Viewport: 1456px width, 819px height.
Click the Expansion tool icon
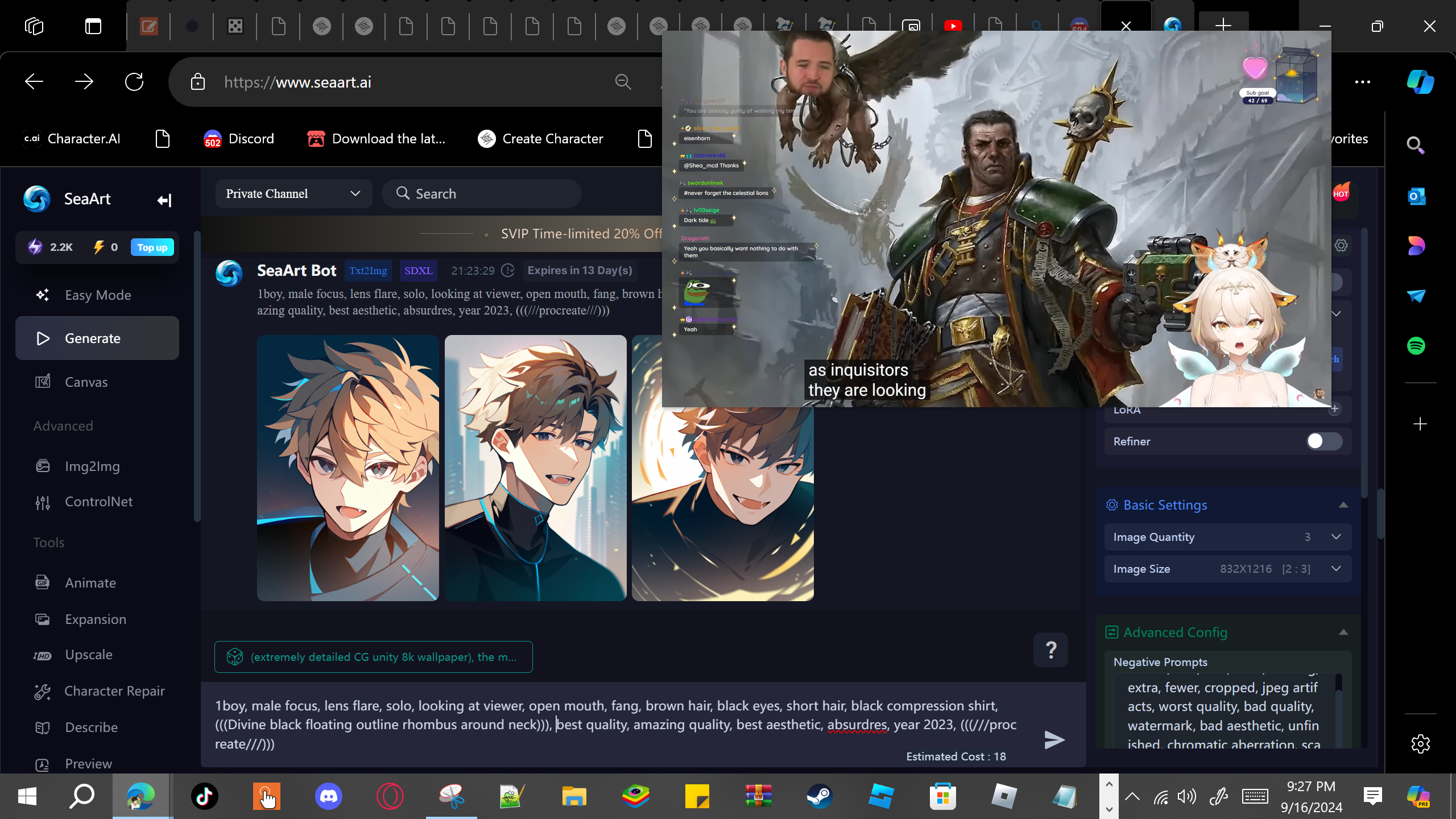[x=43, y=619]
